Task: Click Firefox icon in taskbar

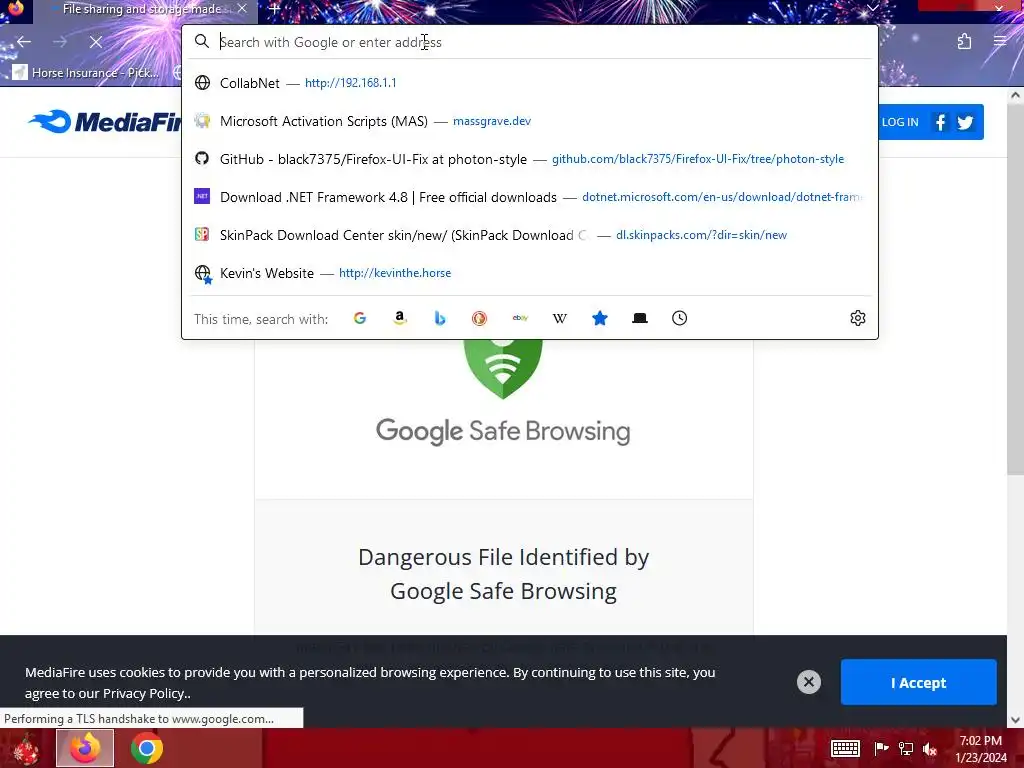Action: (85, 748)
